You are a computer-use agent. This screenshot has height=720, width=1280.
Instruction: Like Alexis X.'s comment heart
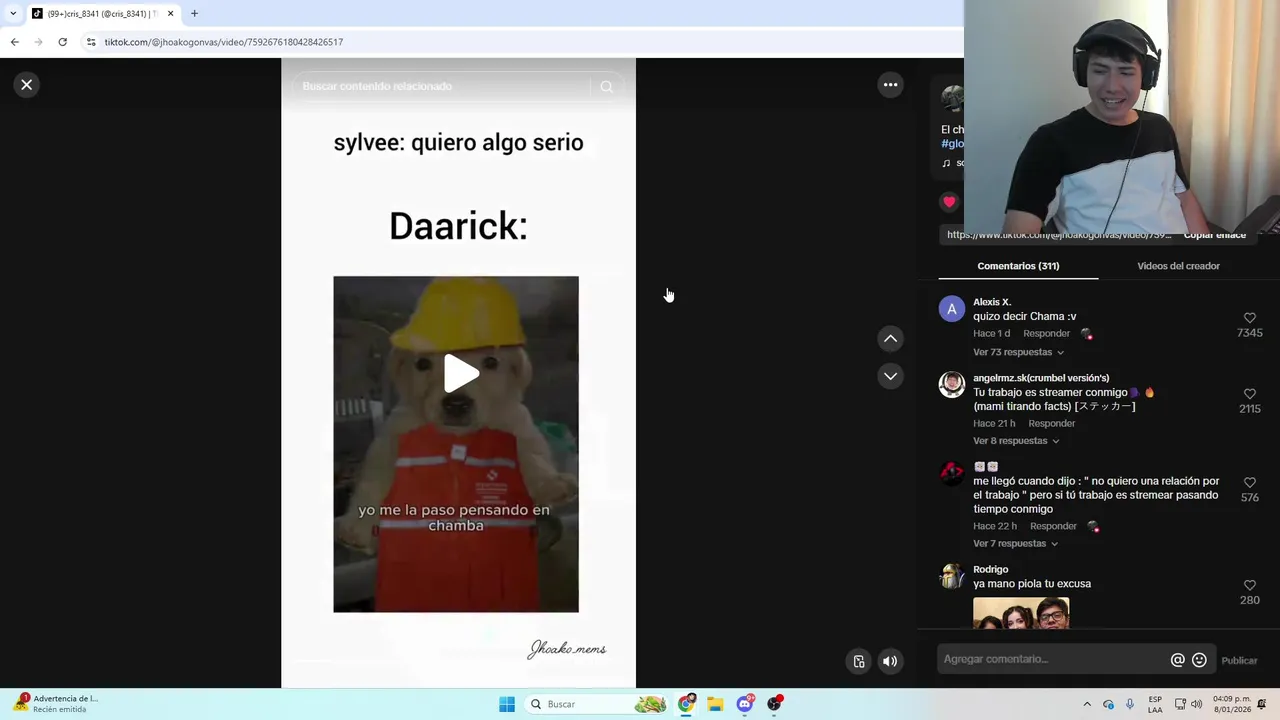point(1249,318)
